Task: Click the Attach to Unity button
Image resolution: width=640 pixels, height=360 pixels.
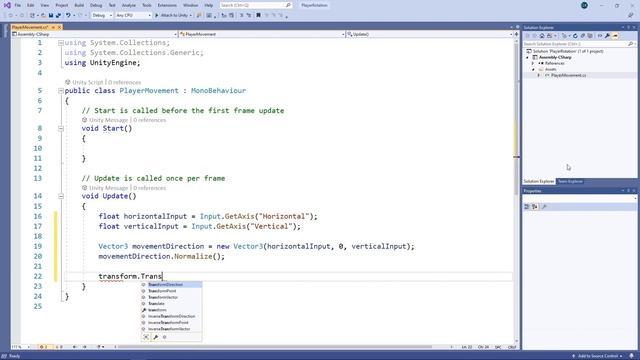Action: tap(173, 15)
